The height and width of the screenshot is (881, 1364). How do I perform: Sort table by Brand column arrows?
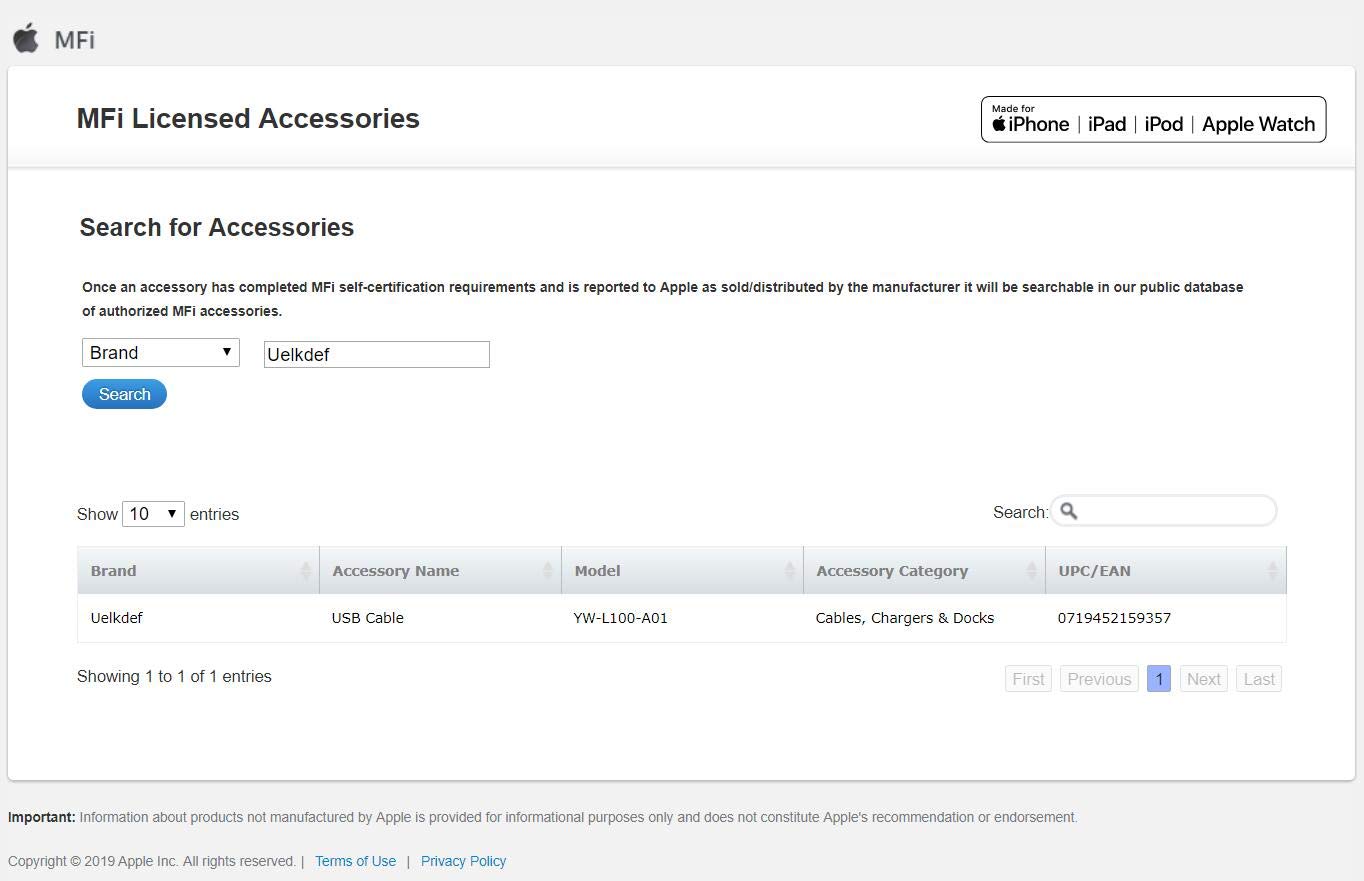pos(305,571)
